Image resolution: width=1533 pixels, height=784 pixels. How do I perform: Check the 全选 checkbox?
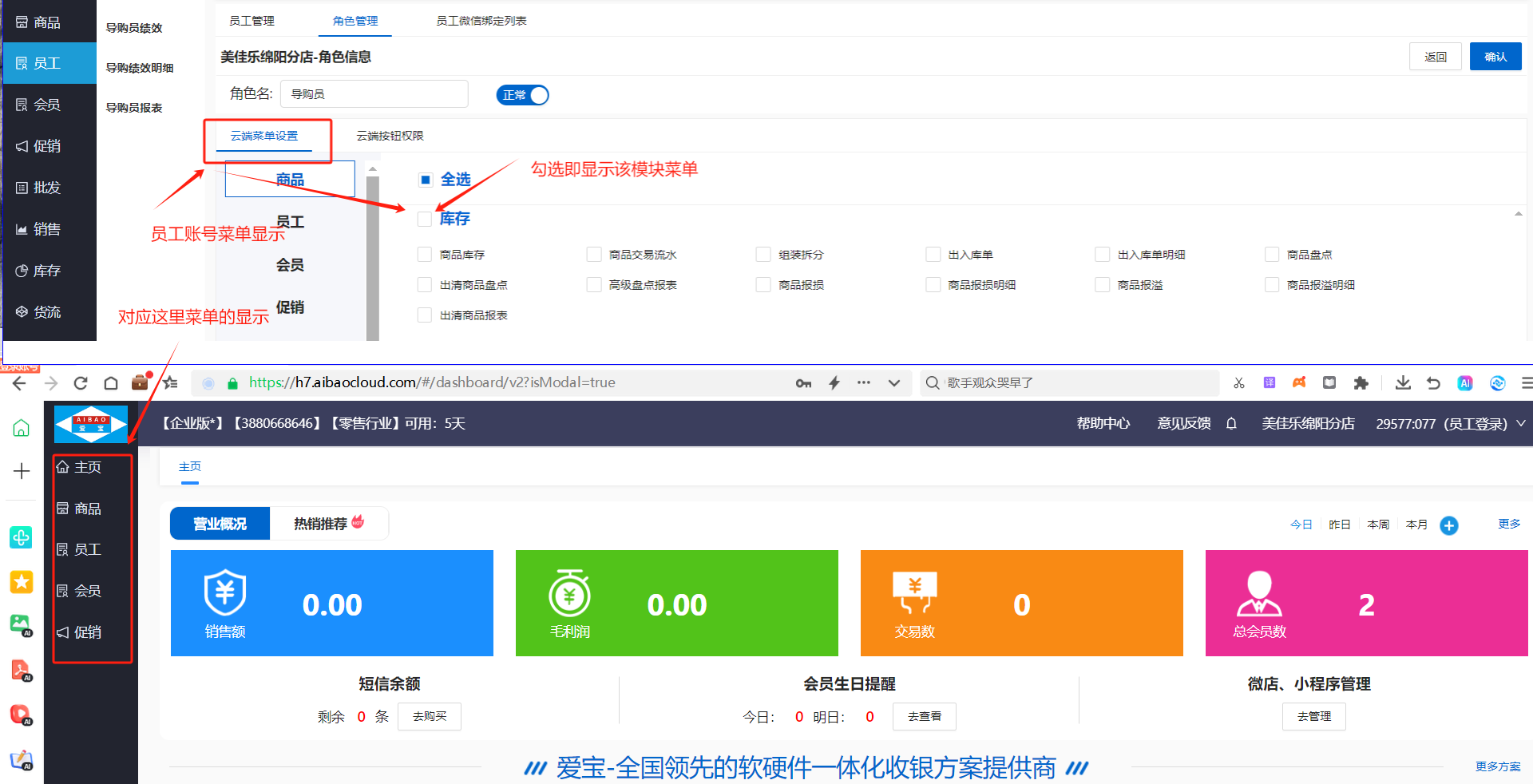[x=426, y=180]
